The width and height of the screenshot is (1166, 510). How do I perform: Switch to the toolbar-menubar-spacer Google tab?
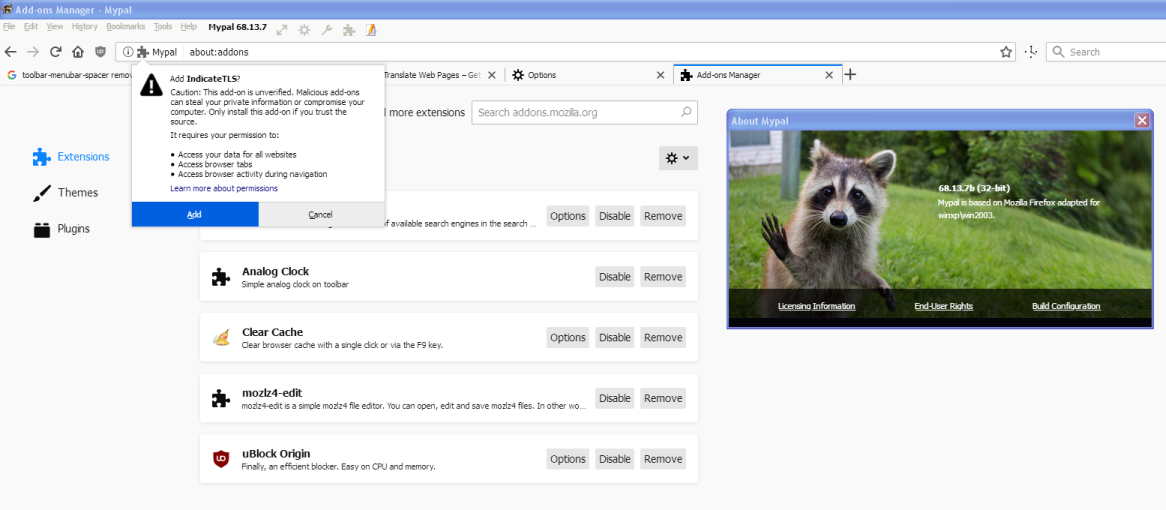[x=67, y=75]
